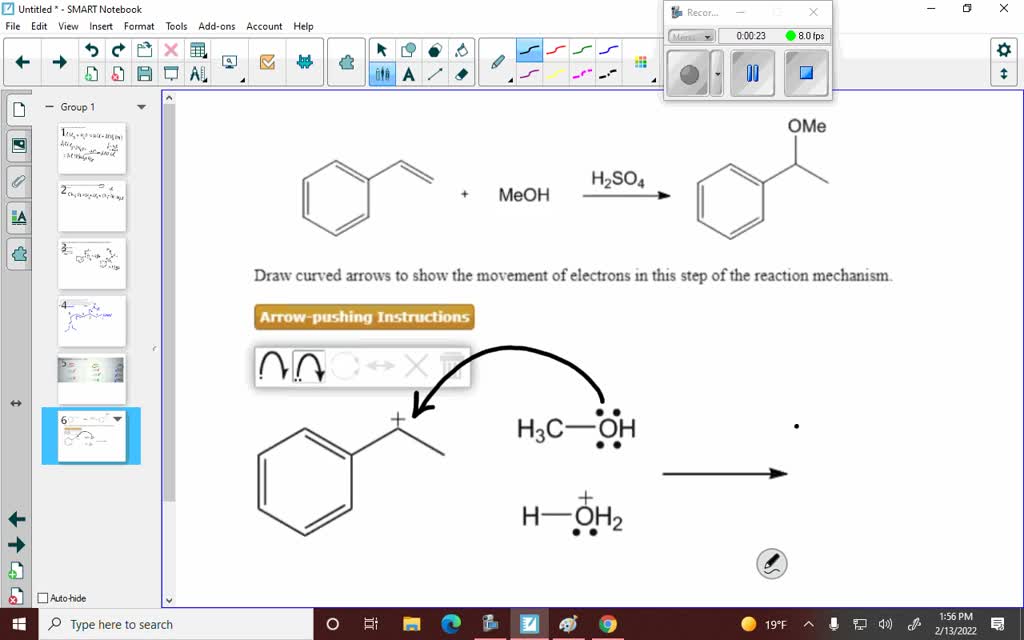Image resolution: width=1024 pixels, height=640 pixels.
Task: Stop the screen recording
Action: click(x=806, y=72)
